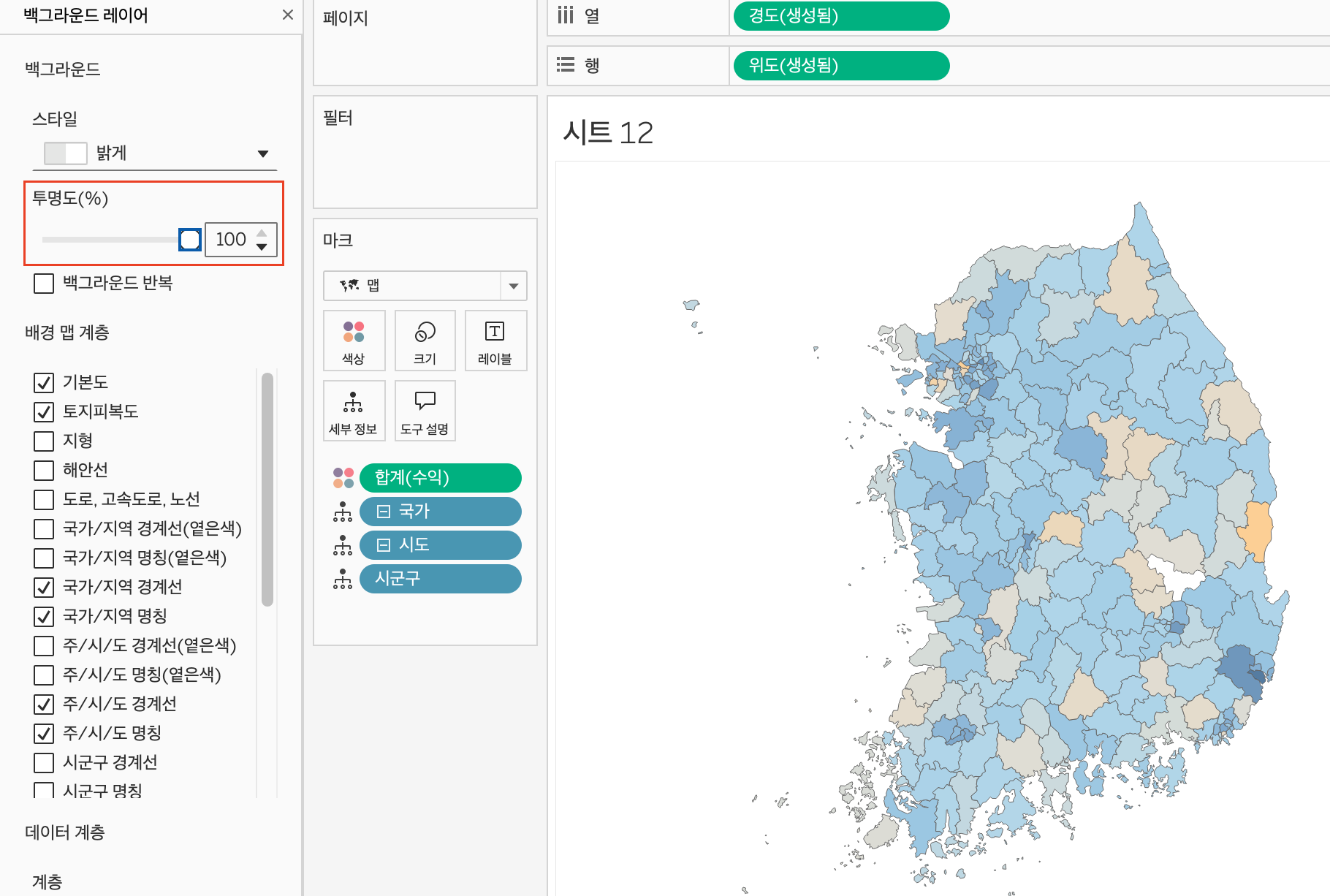Open the 레이블 marks card
The image size is (1330, 896).
[495, 341]
